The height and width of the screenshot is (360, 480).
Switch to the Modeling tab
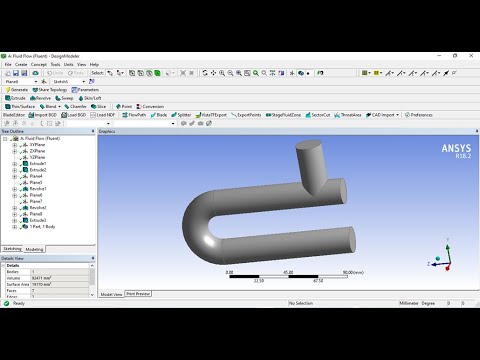coord(34,249)
